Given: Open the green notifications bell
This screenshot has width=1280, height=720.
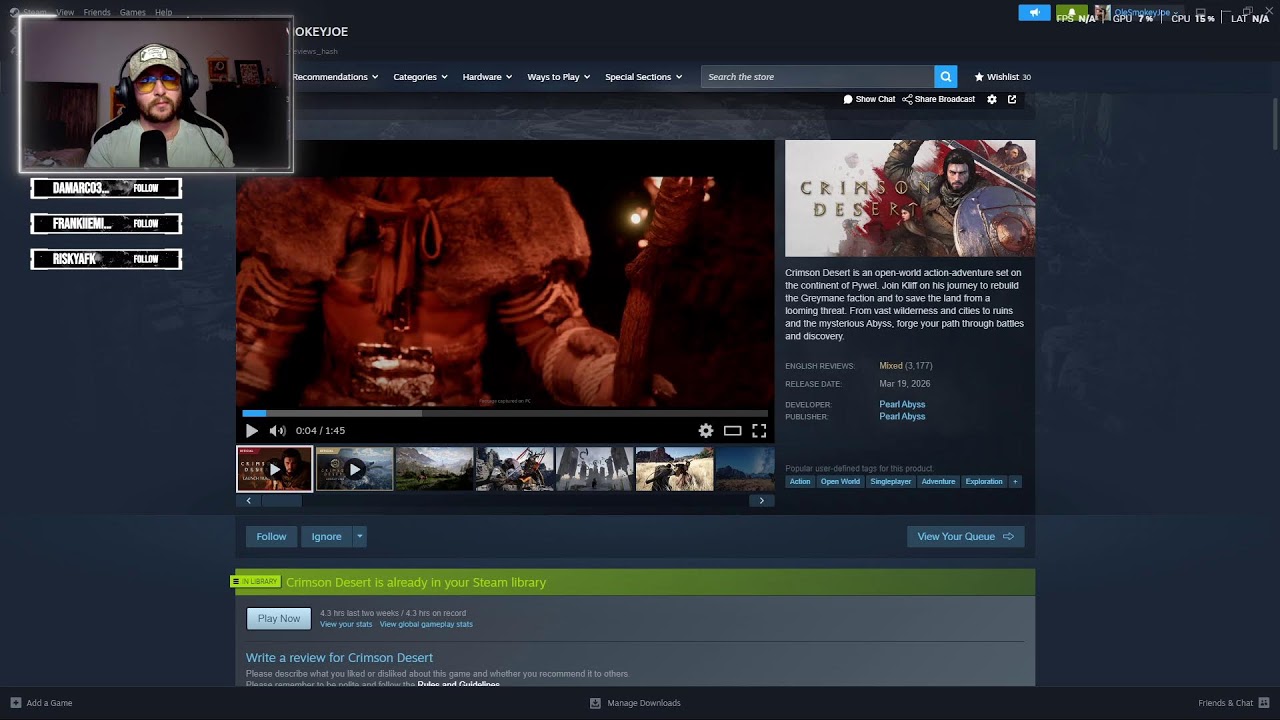Looking at the screenshot, I should point(1072,13).
